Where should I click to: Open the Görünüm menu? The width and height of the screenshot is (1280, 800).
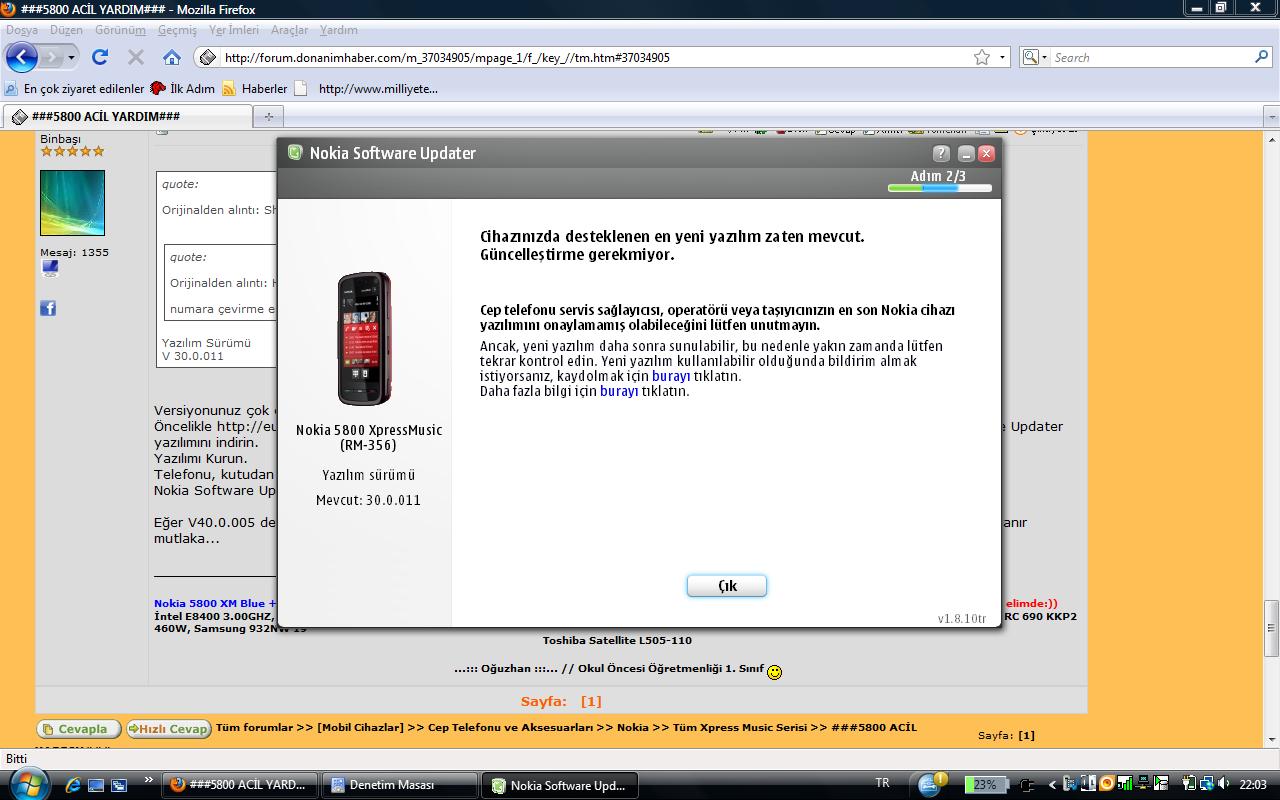(x=120, y=30)
